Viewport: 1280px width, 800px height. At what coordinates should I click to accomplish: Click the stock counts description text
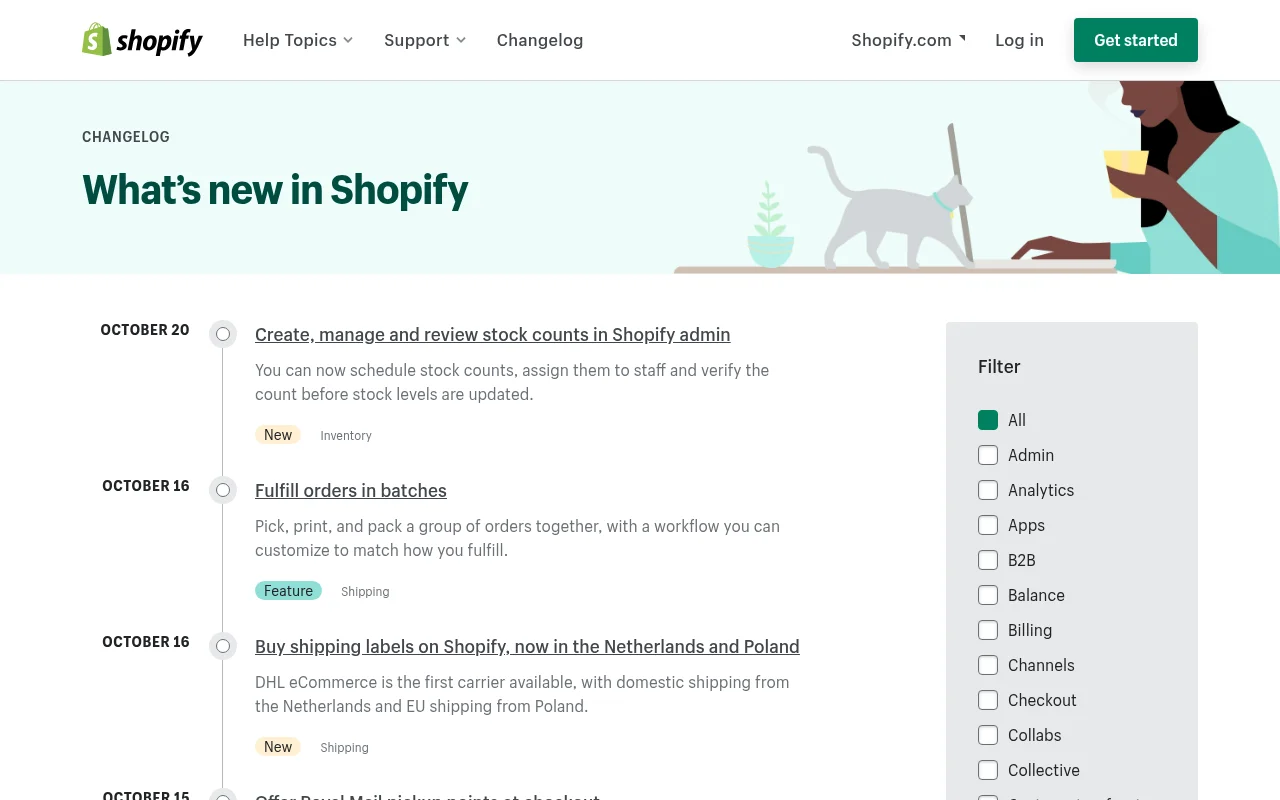click(512, 382)
